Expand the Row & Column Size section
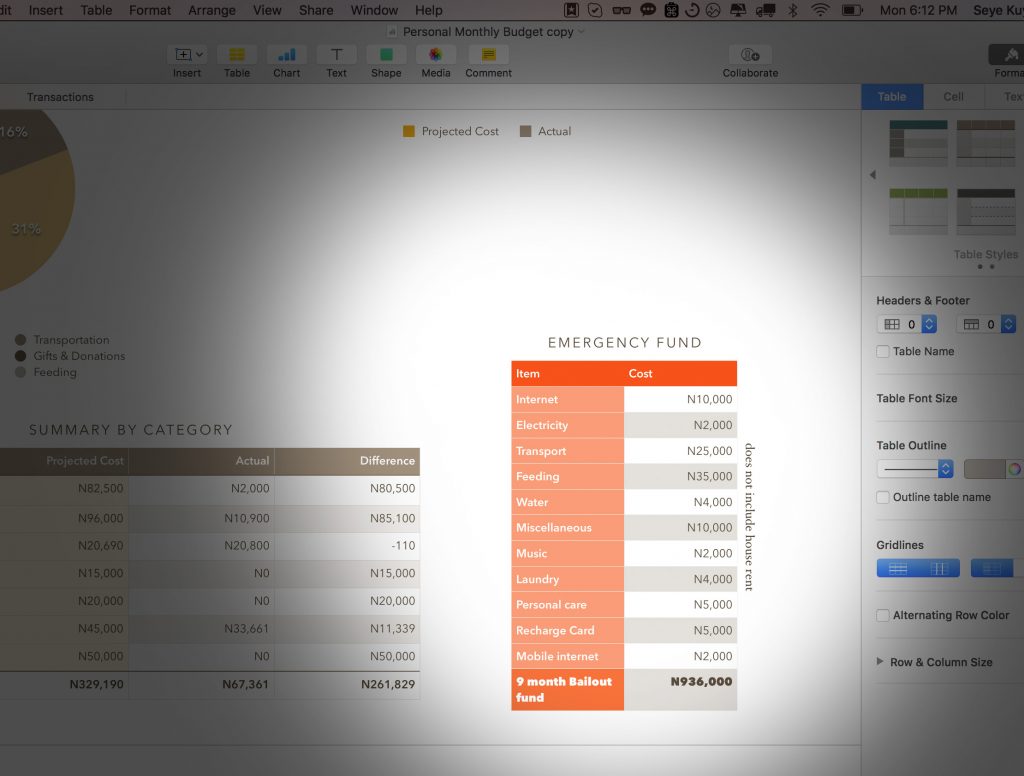The width and height of the screenshot is (1024, 776). tap(880, 662)
